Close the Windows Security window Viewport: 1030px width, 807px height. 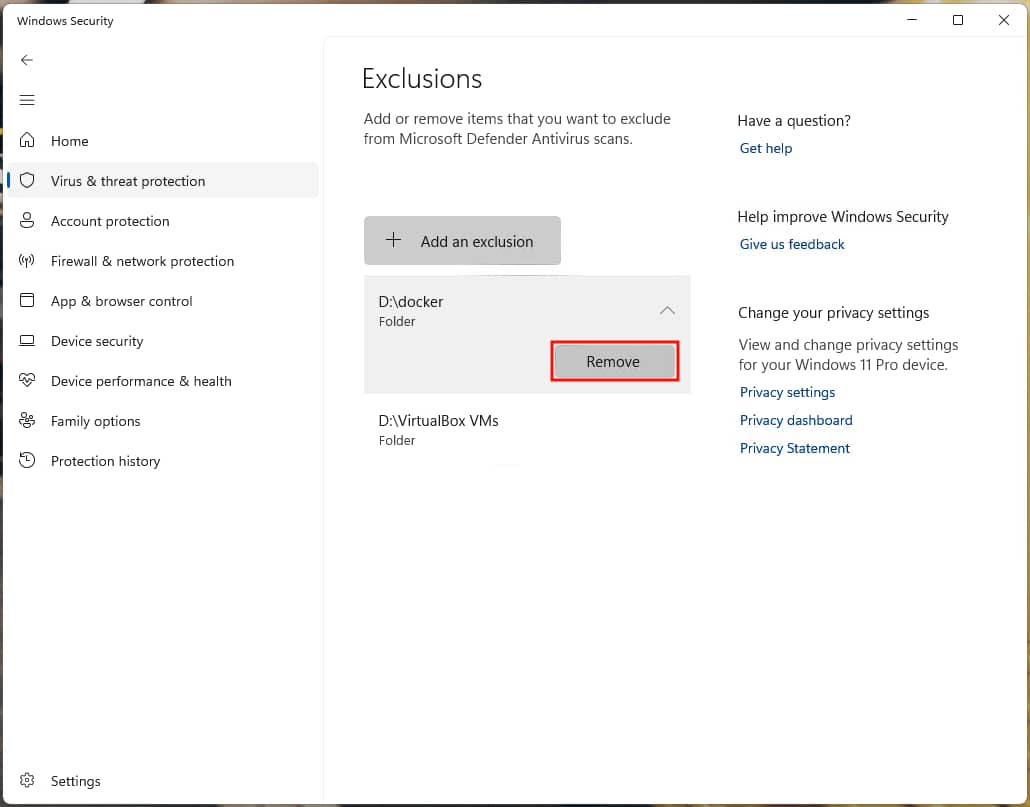(1004, 20)
